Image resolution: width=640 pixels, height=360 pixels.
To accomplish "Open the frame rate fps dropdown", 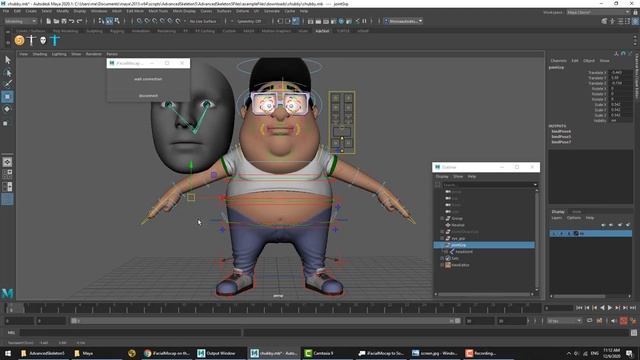I will [564, 321].
